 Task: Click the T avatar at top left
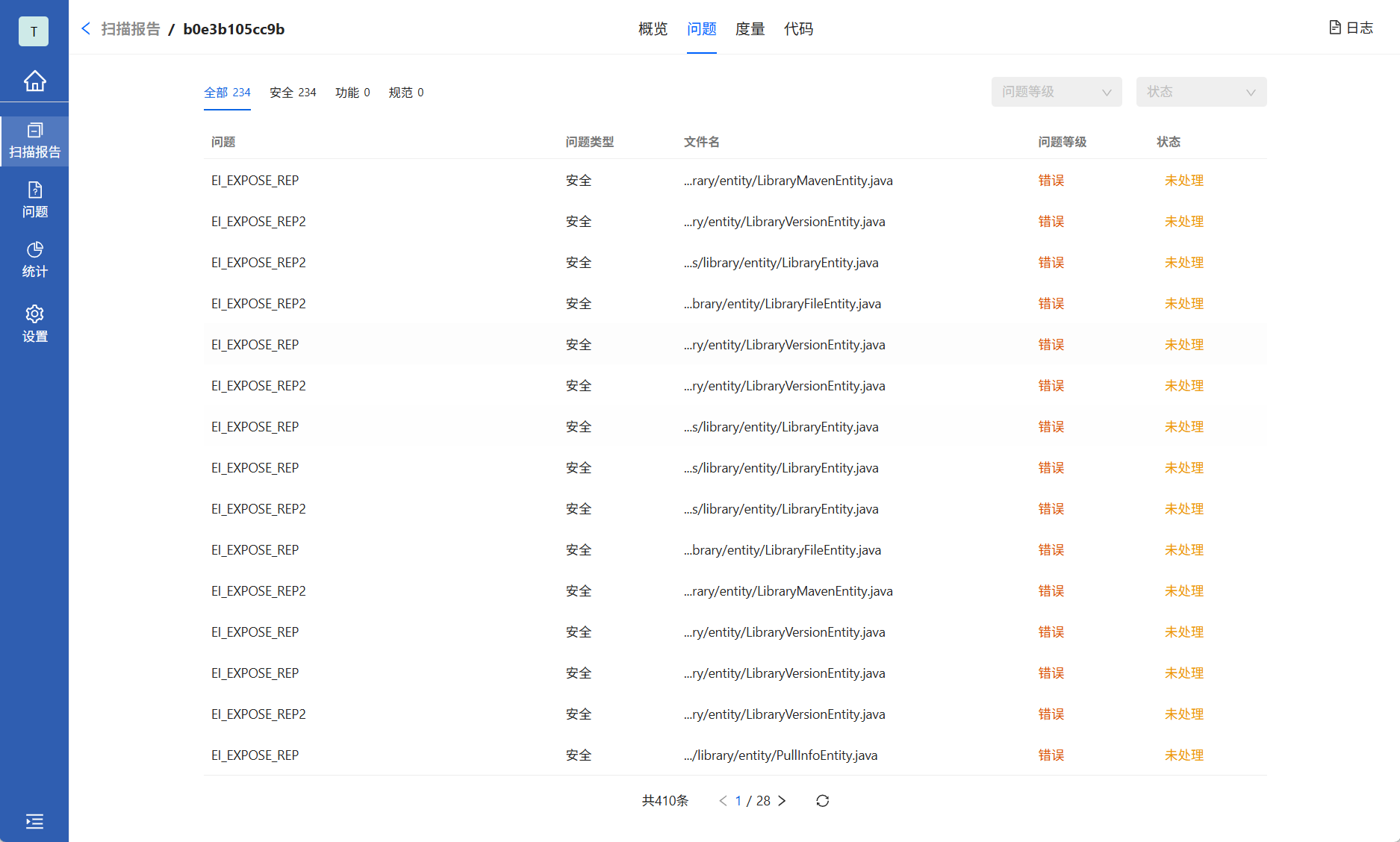pos(34,31)
